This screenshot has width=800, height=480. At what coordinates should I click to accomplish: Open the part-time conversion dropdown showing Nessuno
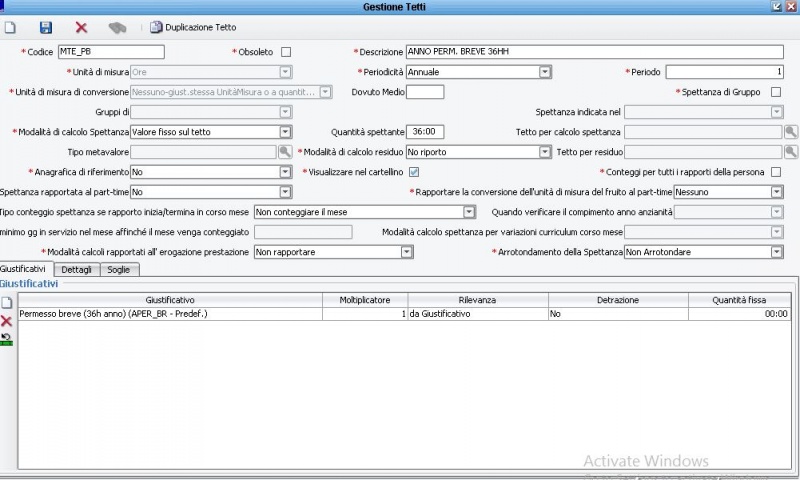pyautogui.click(x=777, y=192)
